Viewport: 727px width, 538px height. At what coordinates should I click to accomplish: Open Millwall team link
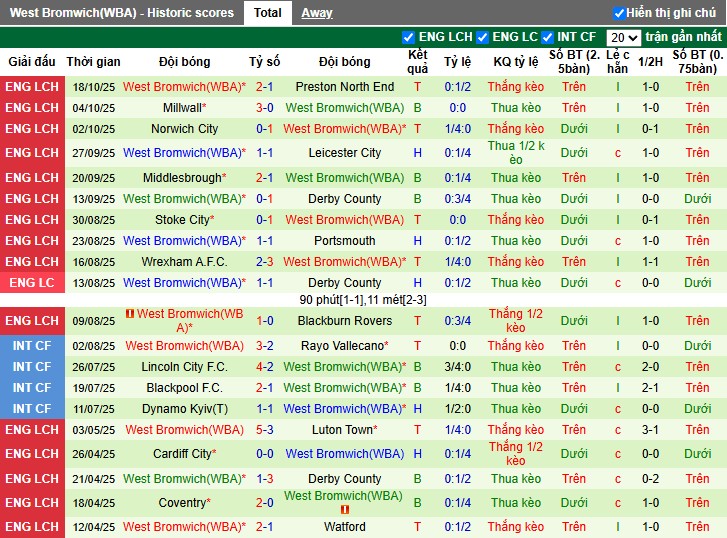click(182, 108)
